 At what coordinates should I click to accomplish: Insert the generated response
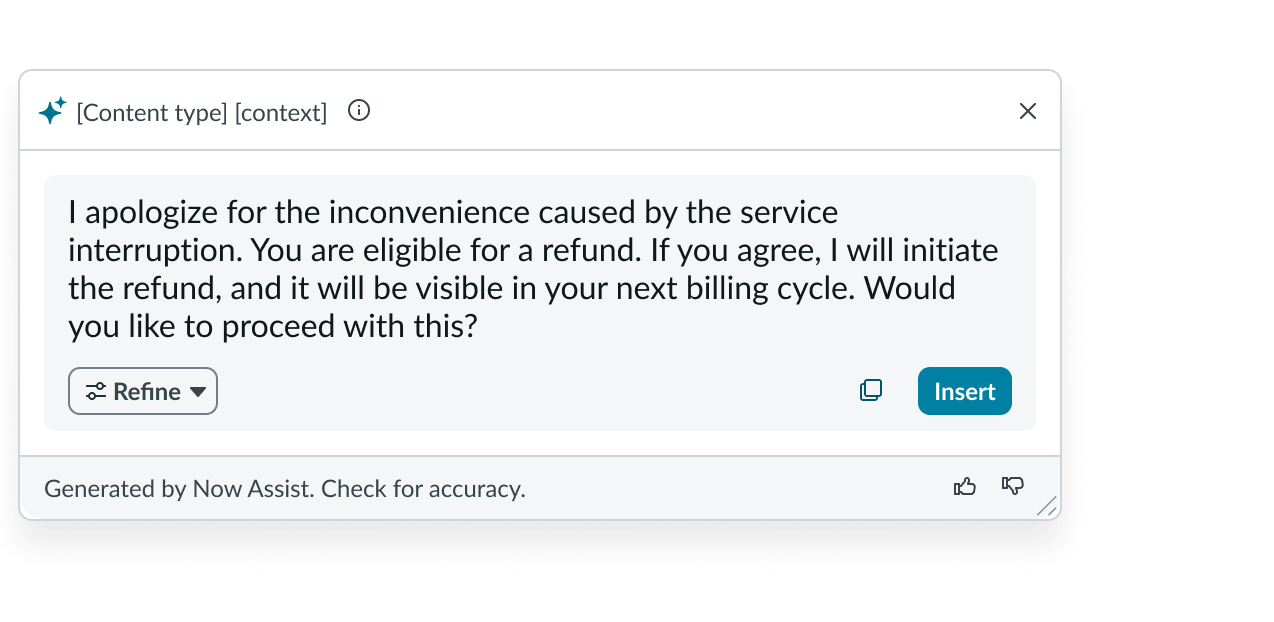point(964,391)
